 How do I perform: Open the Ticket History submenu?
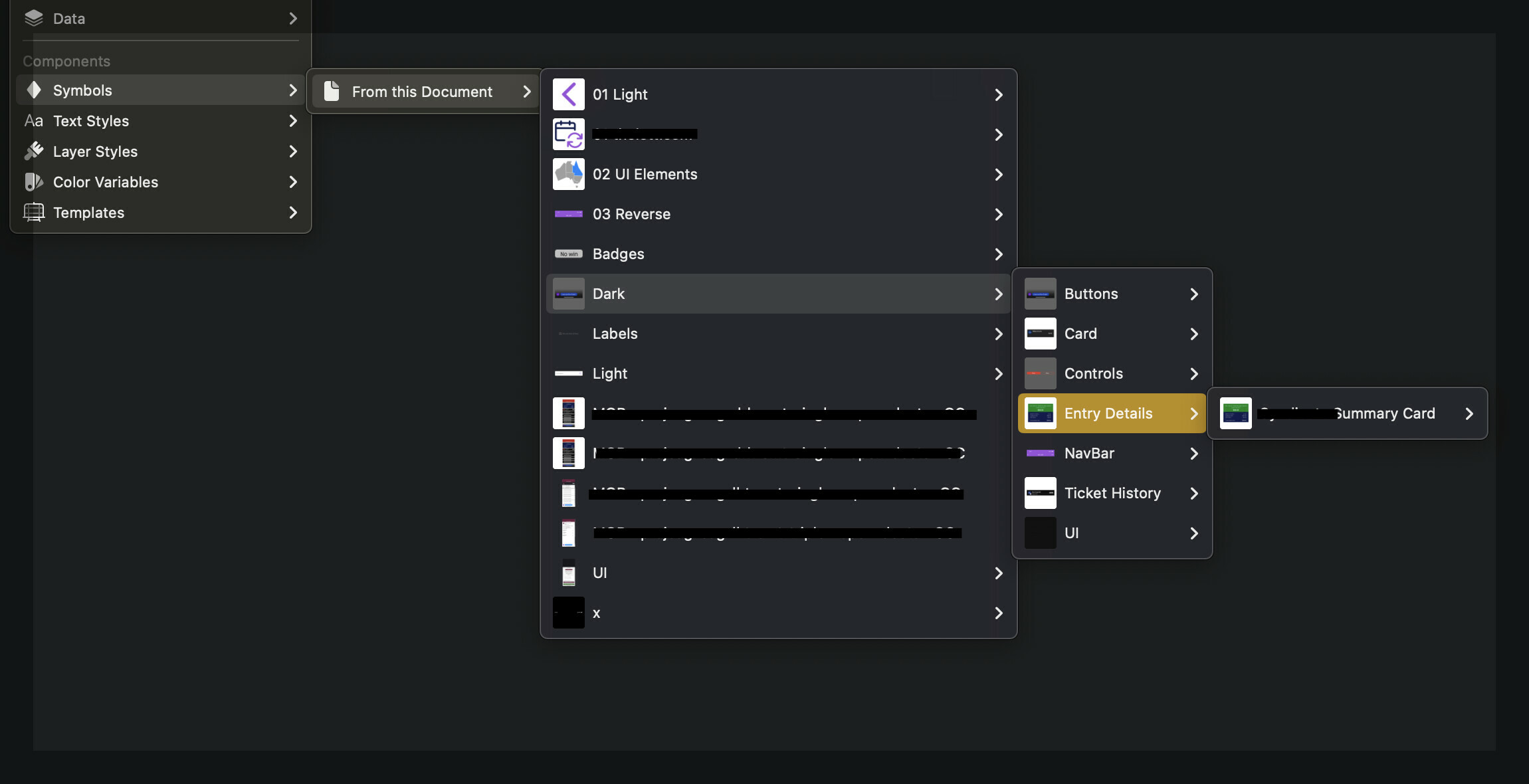[x=1113, y=493]
